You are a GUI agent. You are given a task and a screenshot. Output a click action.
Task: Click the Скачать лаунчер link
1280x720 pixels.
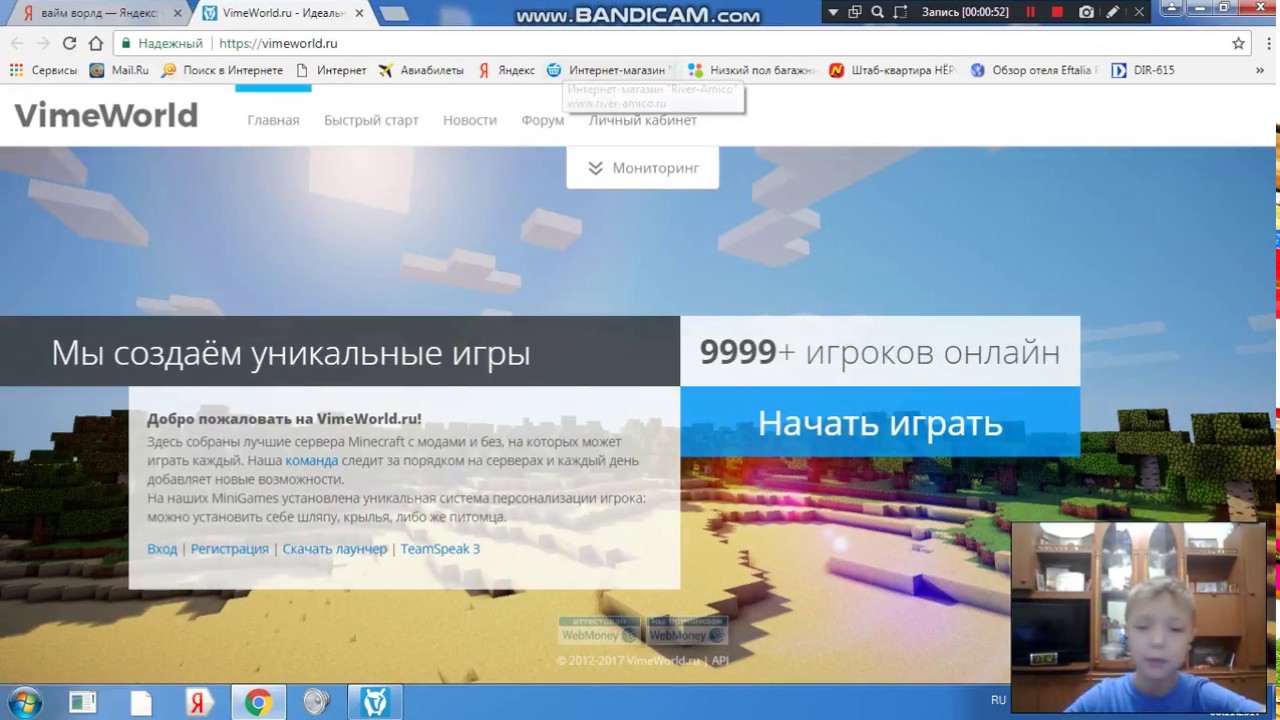pyautogui.click(x=334, y=549)
